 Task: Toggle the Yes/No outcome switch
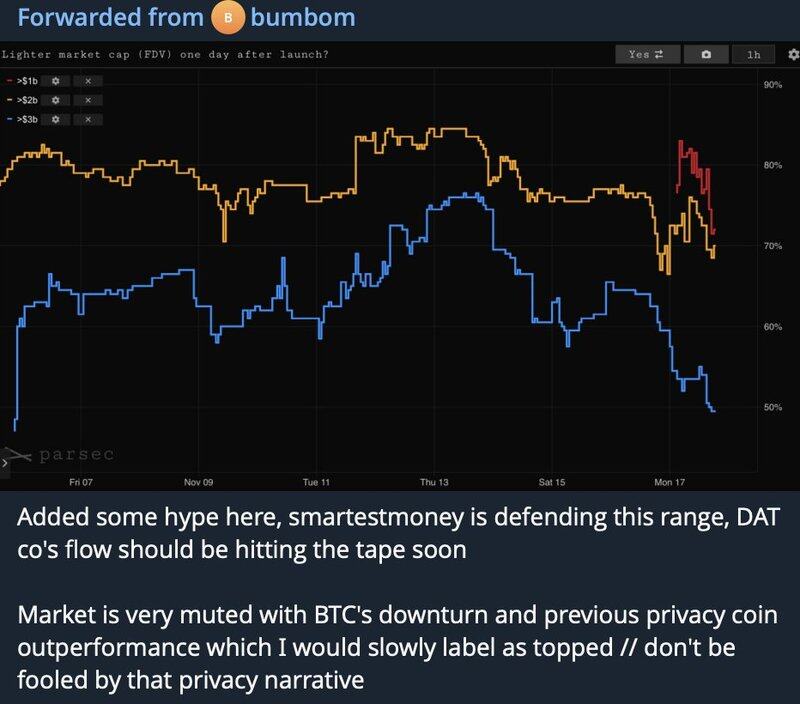648,55
